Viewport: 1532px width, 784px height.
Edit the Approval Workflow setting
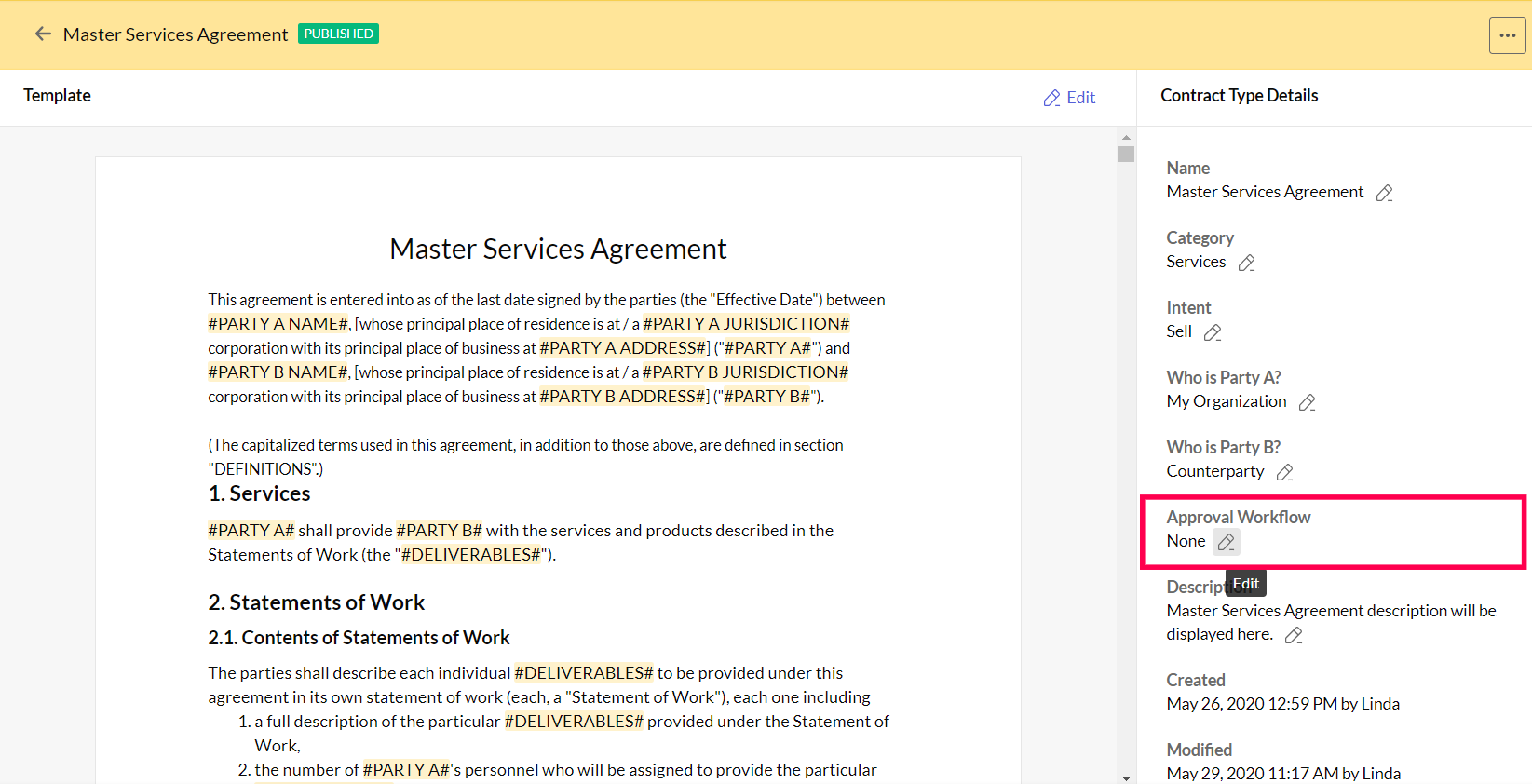coord(1227,542)
